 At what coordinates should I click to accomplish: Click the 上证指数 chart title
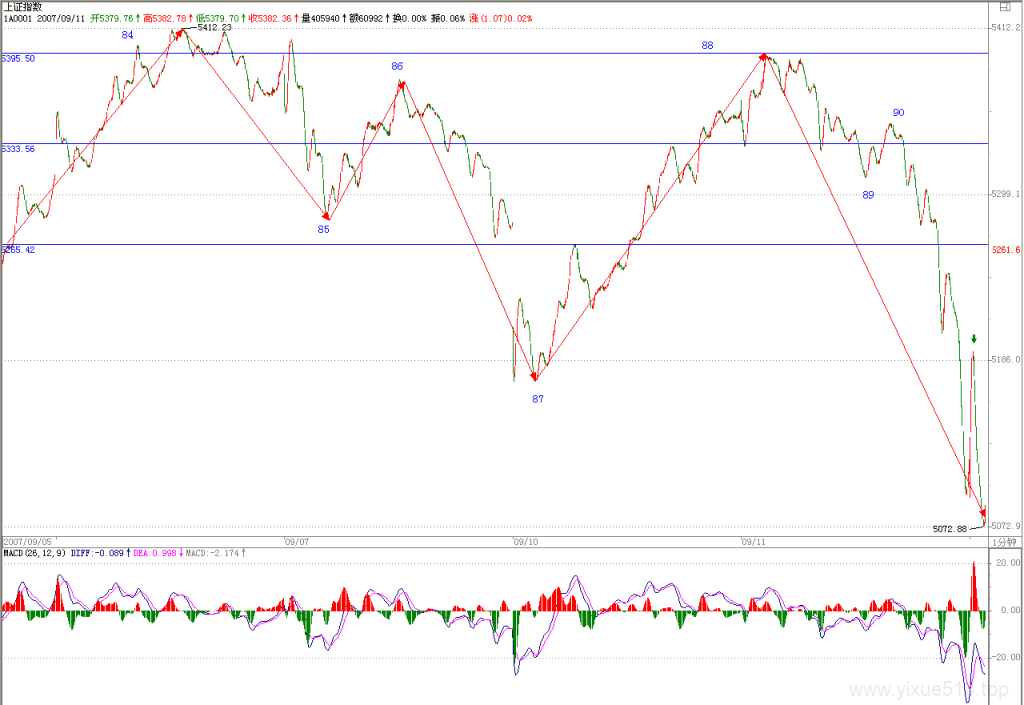(x=23, y=7)
